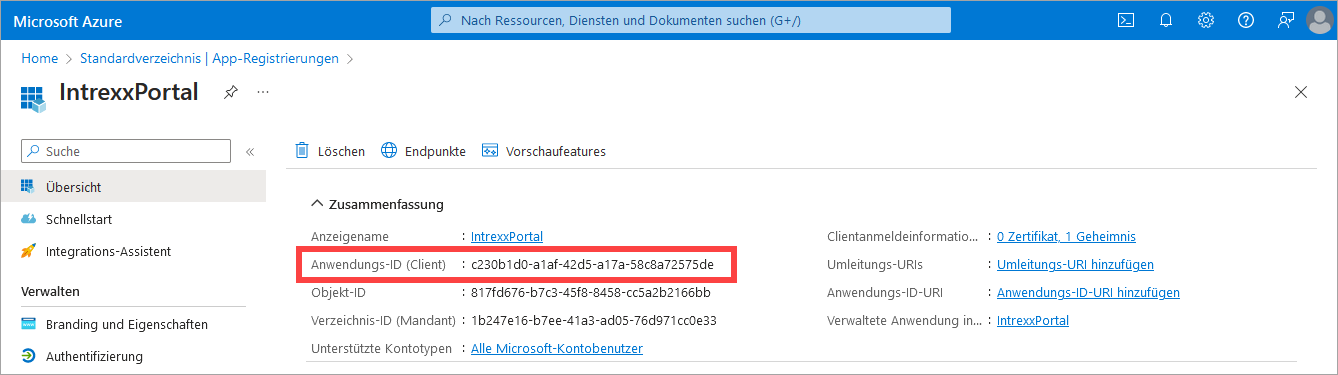The height and width of the screenshot is (375, 1338).
Task: Click the Objekt-ID label
Action: point(339,293)
